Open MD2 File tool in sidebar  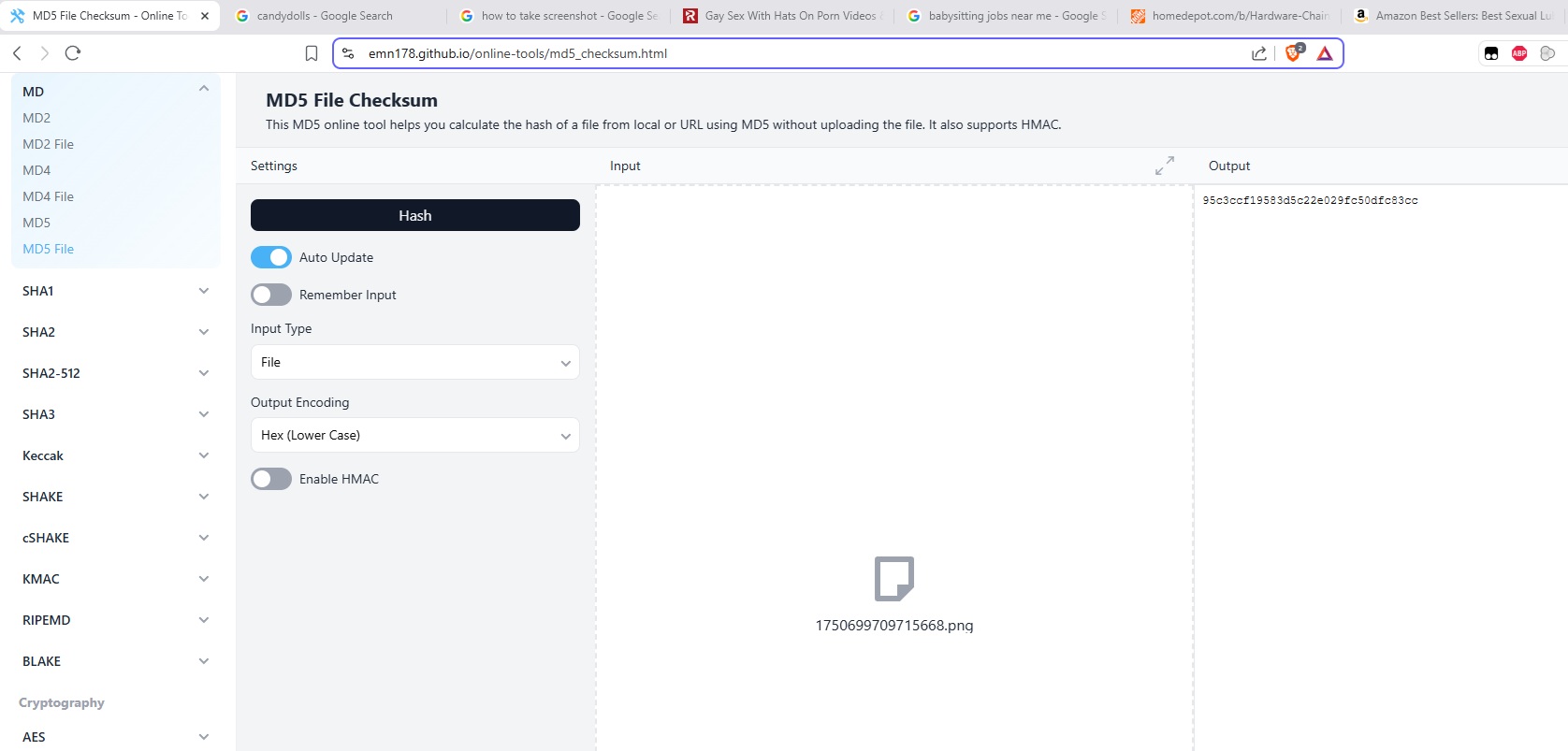(48, 144)
